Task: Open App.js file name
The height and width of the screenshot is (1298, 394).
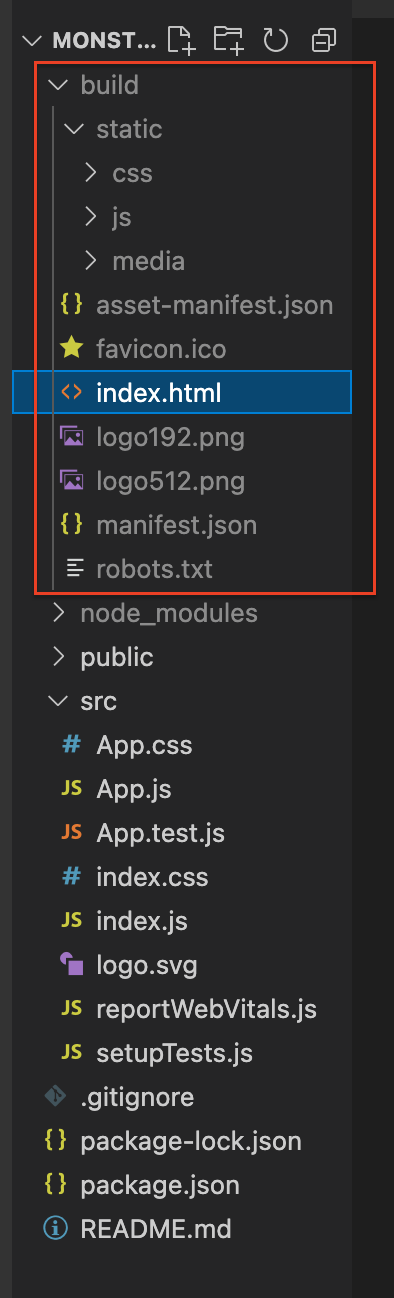Action: coord(134,790)
